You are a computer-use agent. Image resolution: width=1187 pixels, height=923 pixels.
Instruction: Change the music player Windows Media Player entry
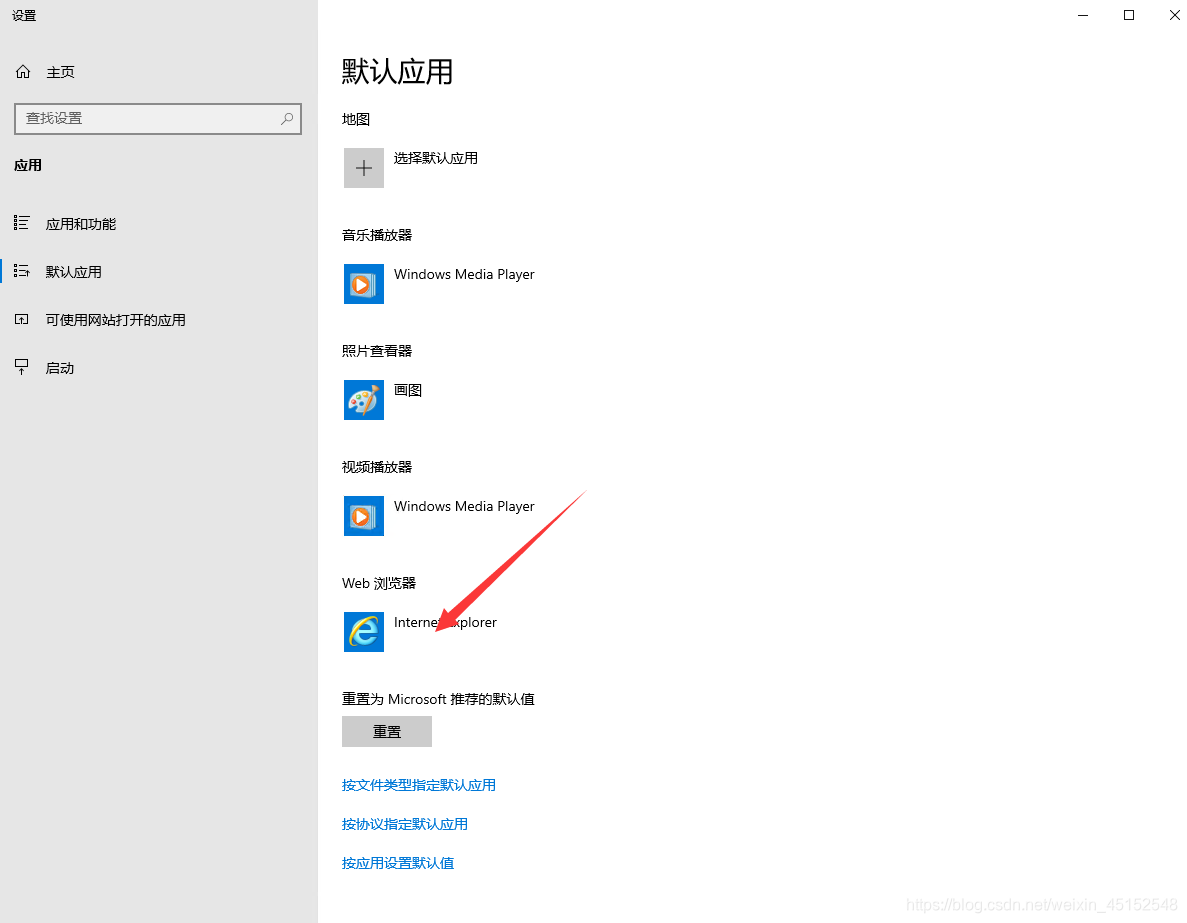tap(464, 274)
